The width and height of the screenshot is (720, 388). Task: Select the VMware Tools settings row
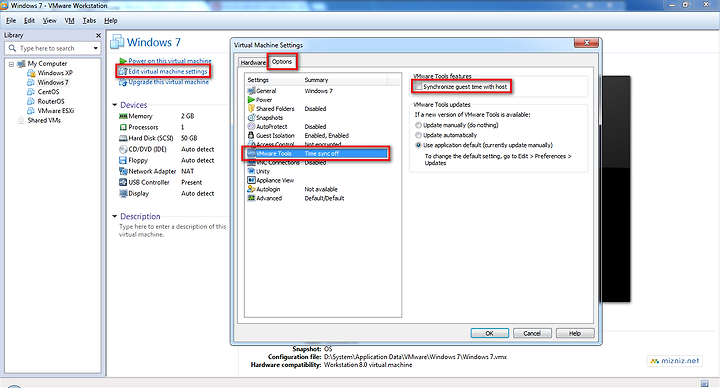pyautogui.click(x=317, y=153)
